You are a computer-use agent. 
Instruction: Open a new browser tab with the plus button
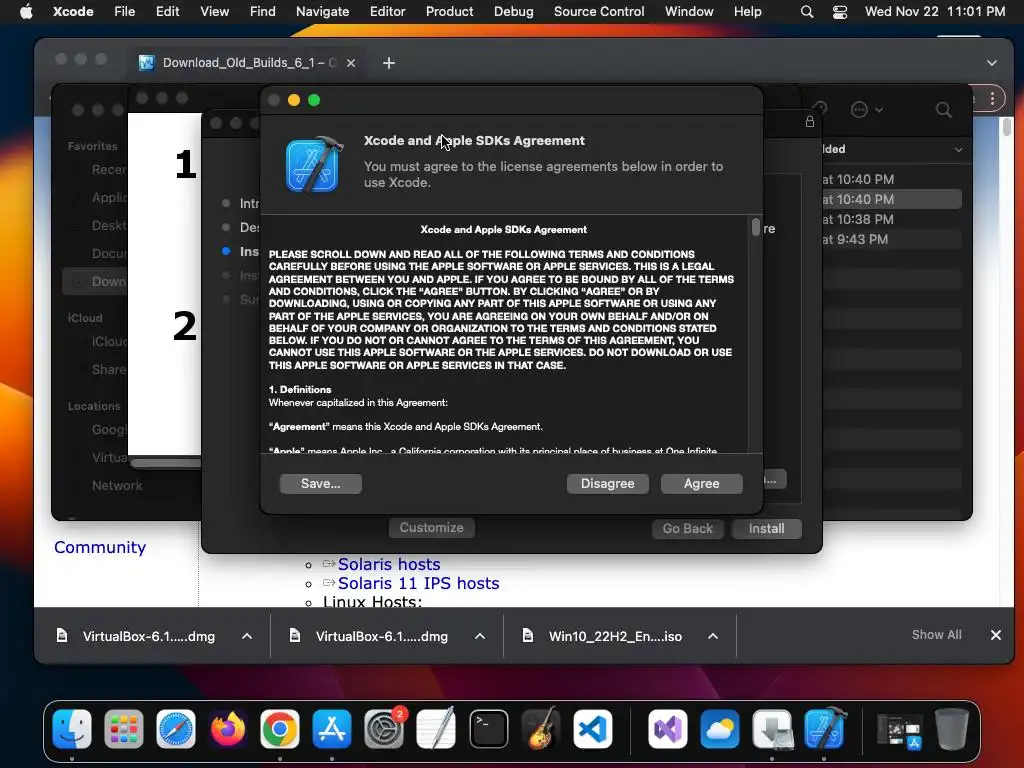[x=389, y=63]
